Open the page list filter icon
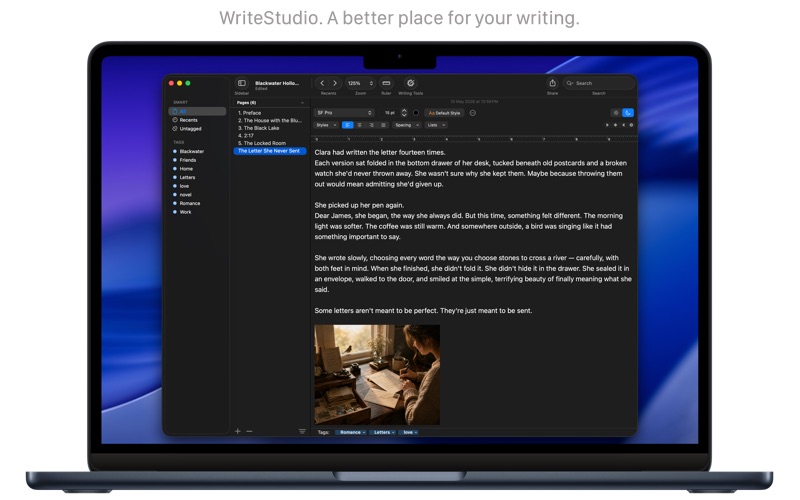Viewport: 800px width, 500px height. (x=302, y=431)
